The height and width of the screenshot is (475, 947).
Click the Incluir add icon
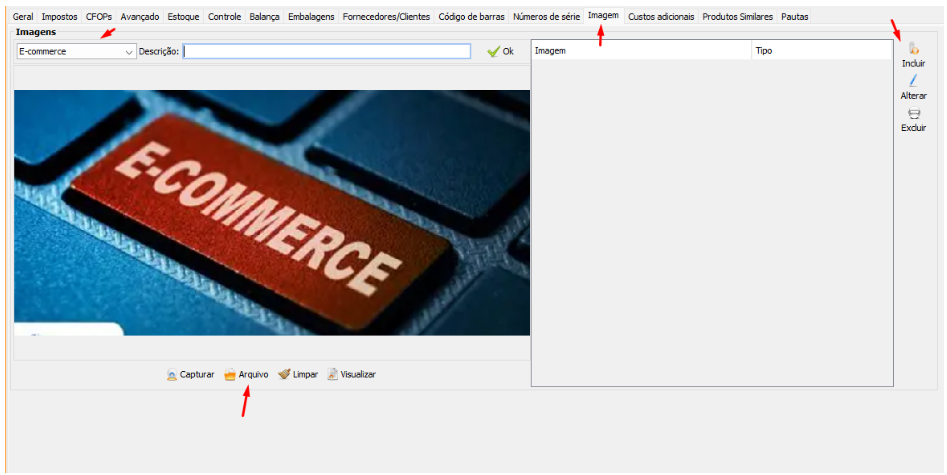[913, 48]
